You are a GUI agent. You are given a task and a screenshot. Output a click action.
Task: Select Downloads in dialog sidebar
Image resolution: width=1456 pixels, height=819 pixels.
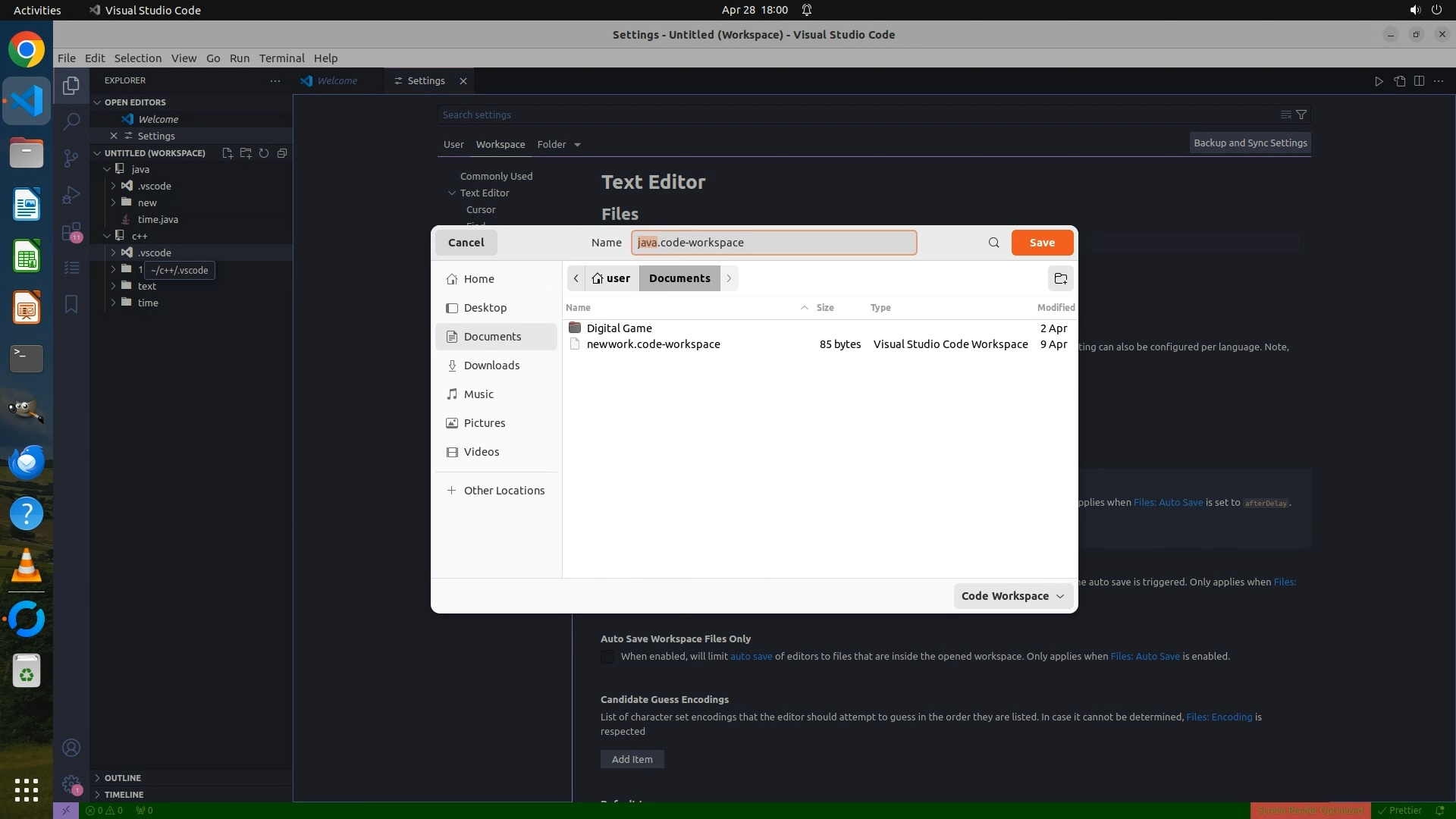[x=491, y=366]
